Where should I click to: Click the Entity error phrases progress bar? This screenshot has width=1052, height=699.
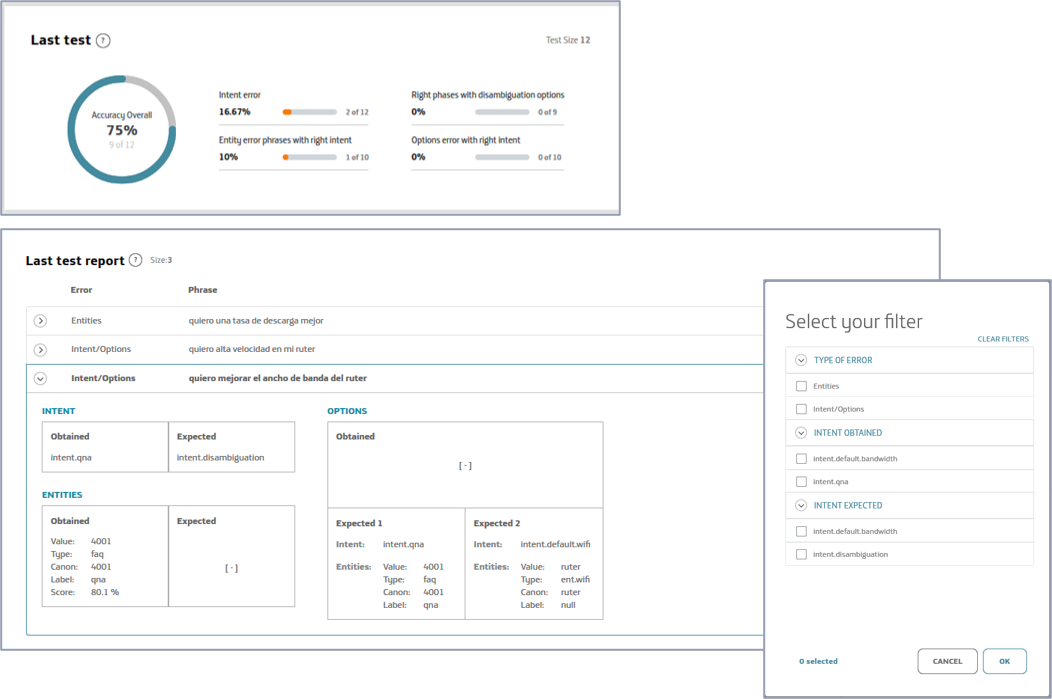coord(309,157)
